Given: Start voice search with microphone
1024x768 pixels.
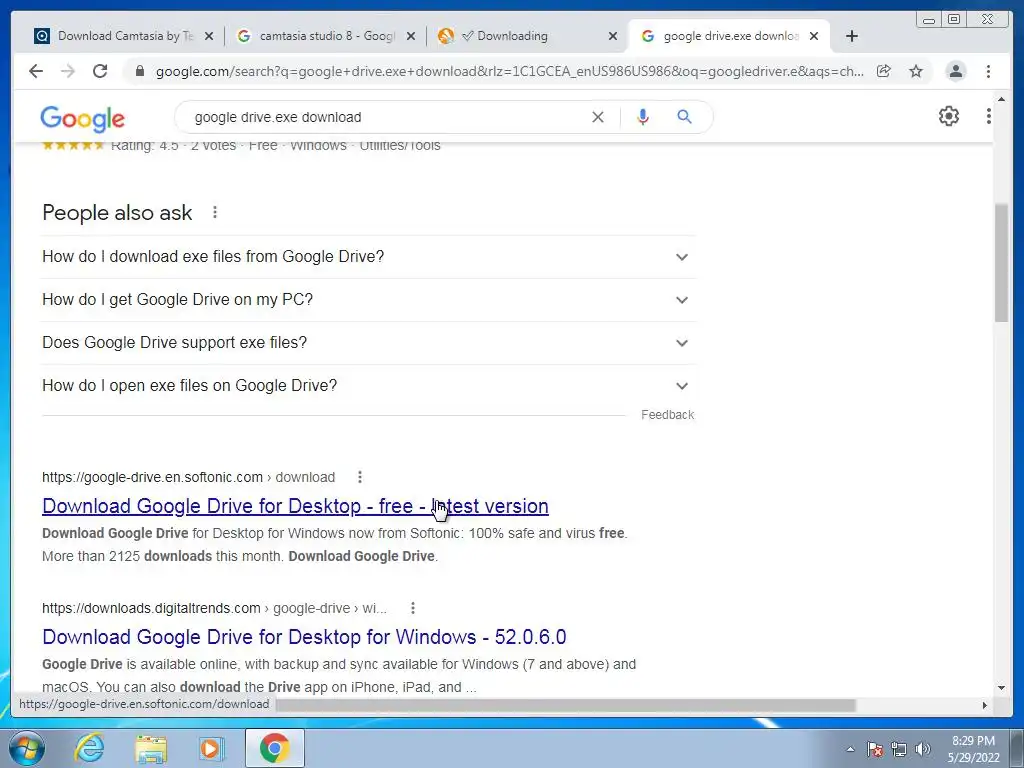Looking at the screenshot, I should click(643, 117).
